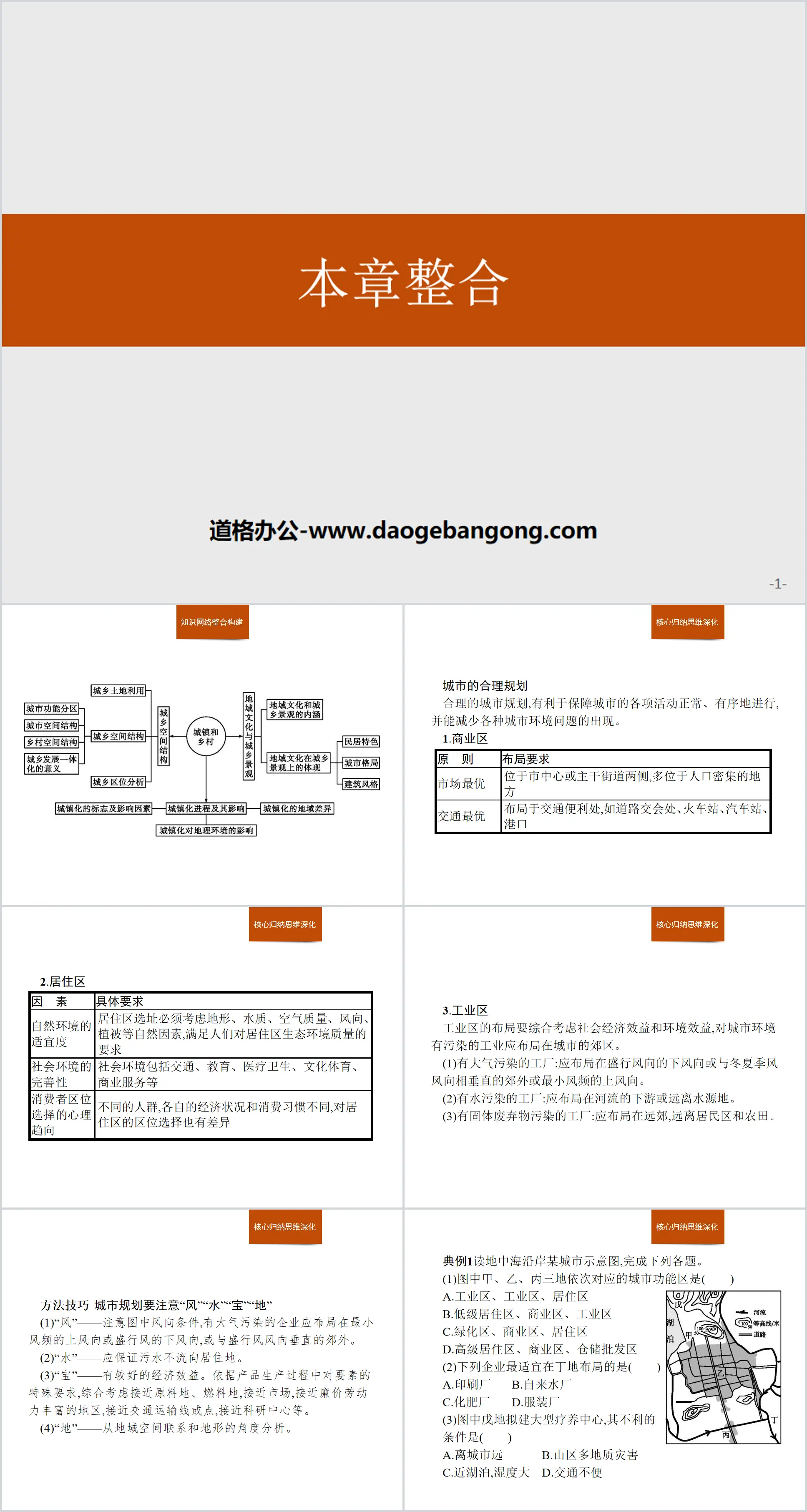This screenshot has width=807, height=1512.
Task: Click the 消费者区位选择的心理趋向 cell
Action: pos(62,1115)
